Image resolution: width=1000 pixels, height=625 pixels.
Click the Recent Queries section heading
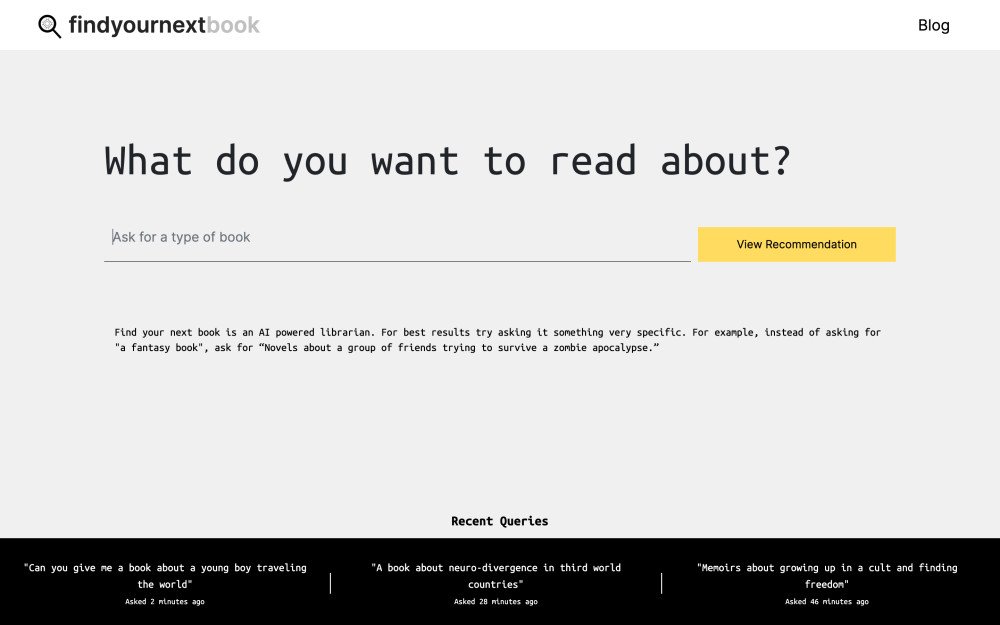coord(500,520)
